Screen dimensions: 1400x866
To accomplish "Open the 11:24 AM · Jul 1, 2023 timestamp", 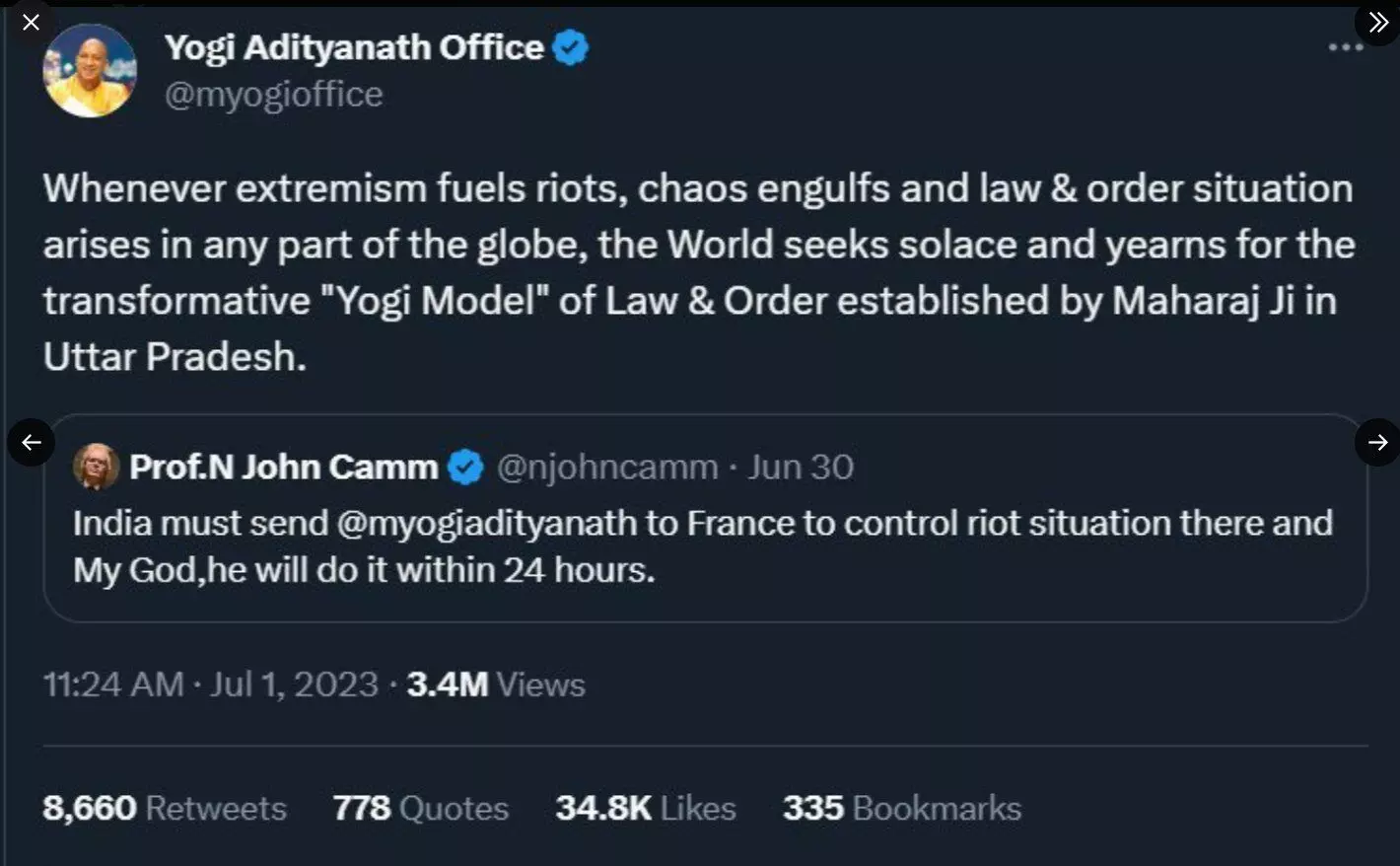I will pyautogui.click(x=211, y=685).
